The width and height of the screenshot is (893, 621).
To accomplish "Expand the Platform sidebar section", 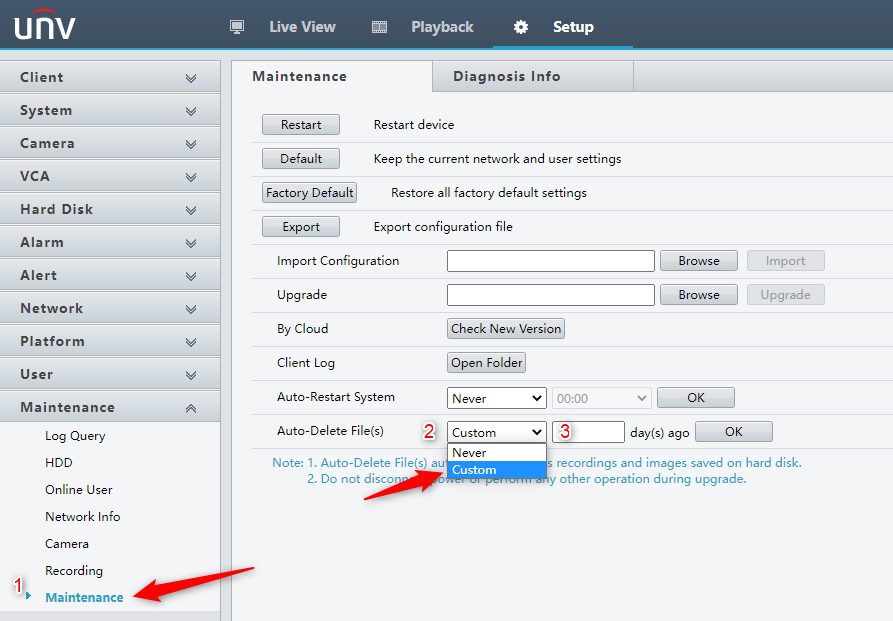I will (110, 342).
